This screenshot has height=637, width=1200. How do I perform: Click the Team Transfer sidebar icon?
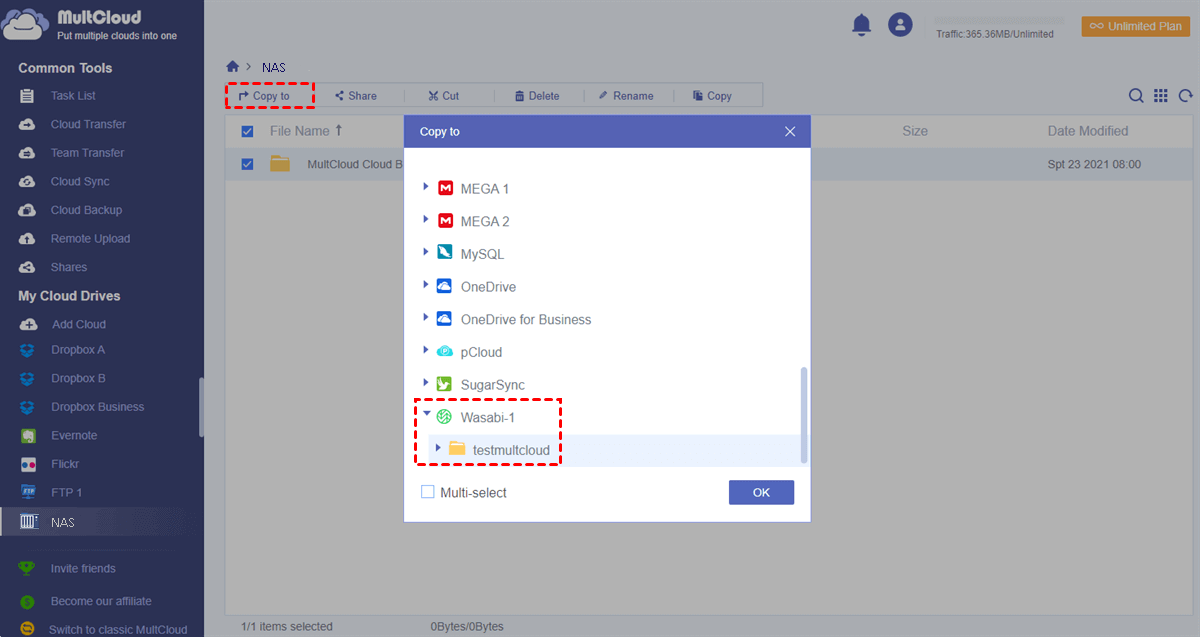(x=28, y=153)
